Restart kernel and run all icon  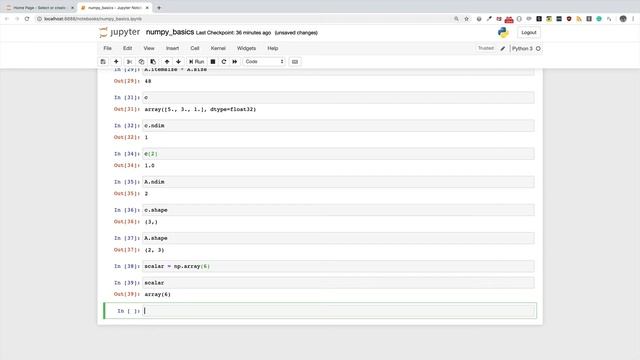tap(235, 62)
